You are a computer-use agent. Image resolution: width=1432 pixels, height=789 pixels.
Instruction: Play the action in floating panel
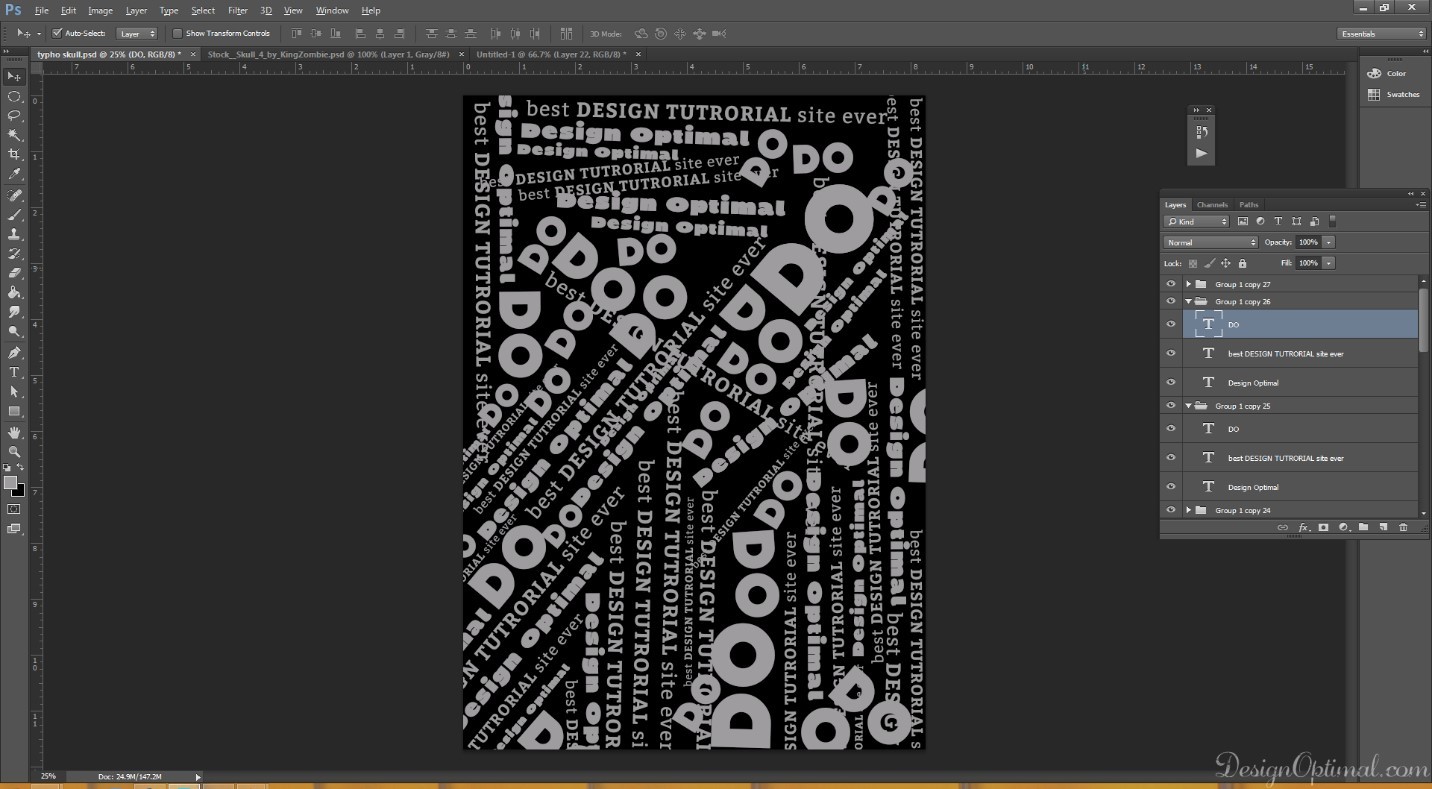[x=1201, y=153]
